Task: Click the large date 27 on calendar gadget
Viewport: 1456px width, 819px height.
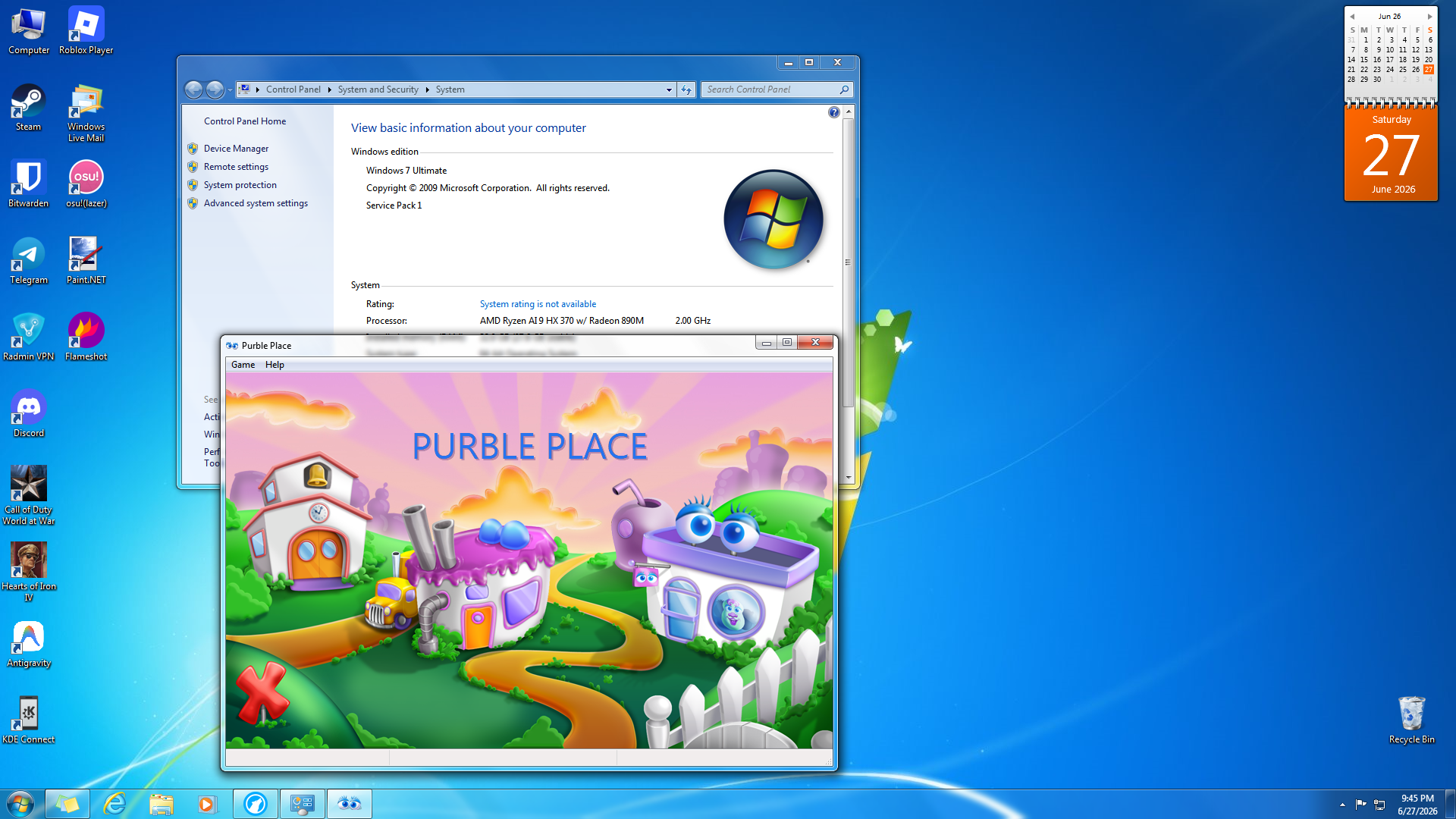Action: click(1392, 155)
